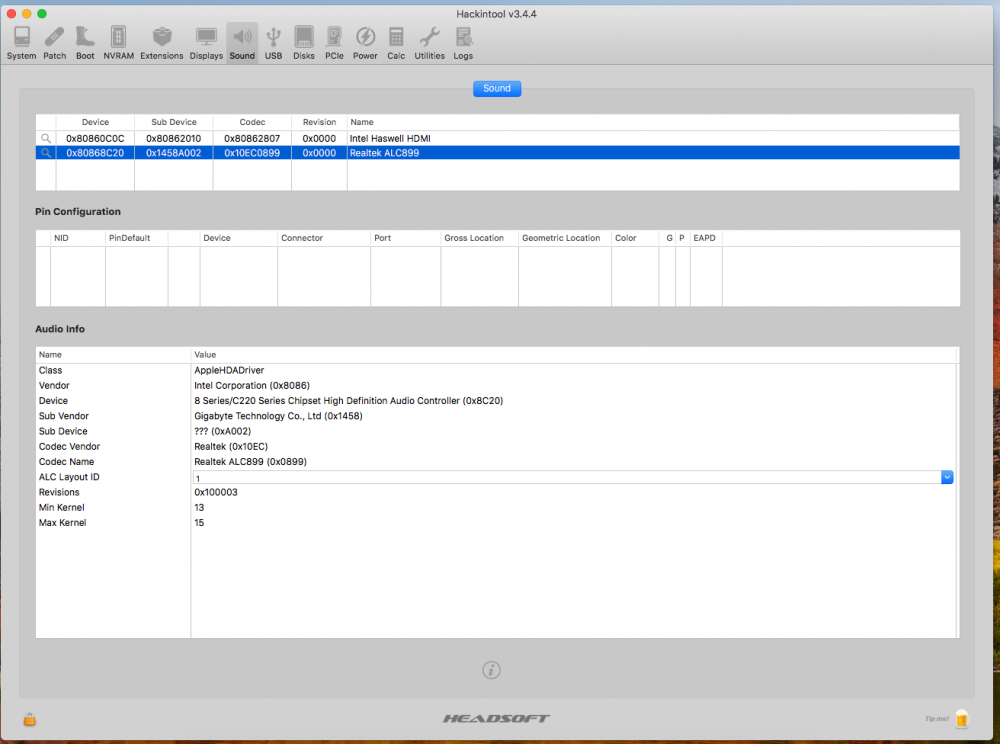
Task: Click the magnifier icon for Realtek ALC899
Action: [46, 153]
